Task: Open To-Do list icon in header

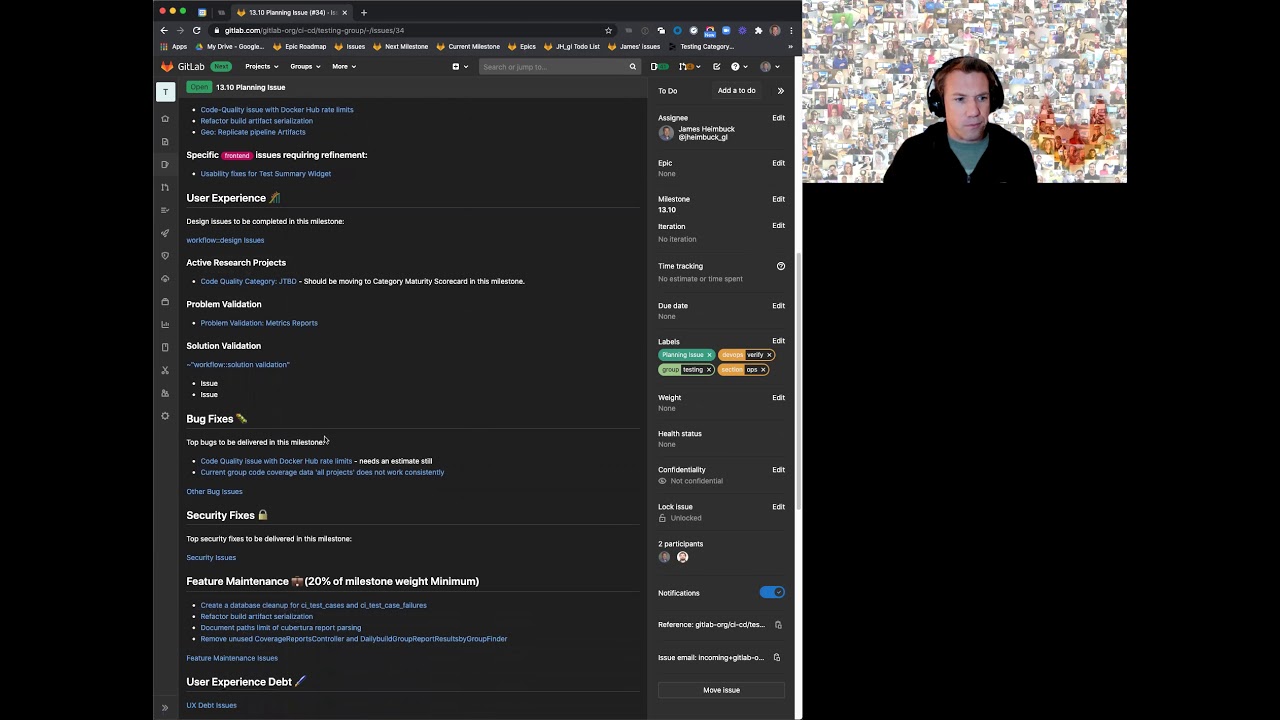Action: pos(716,67)
